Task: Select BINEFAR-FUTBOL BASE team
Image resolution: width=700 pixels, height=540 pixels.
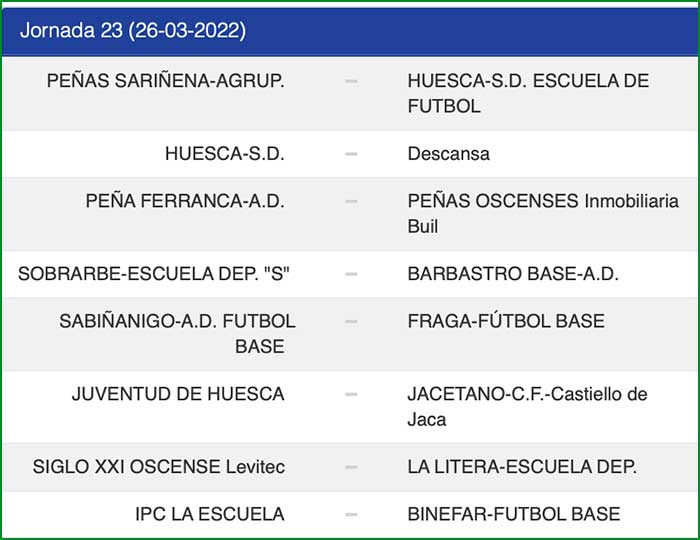Action: click(514, 514)
